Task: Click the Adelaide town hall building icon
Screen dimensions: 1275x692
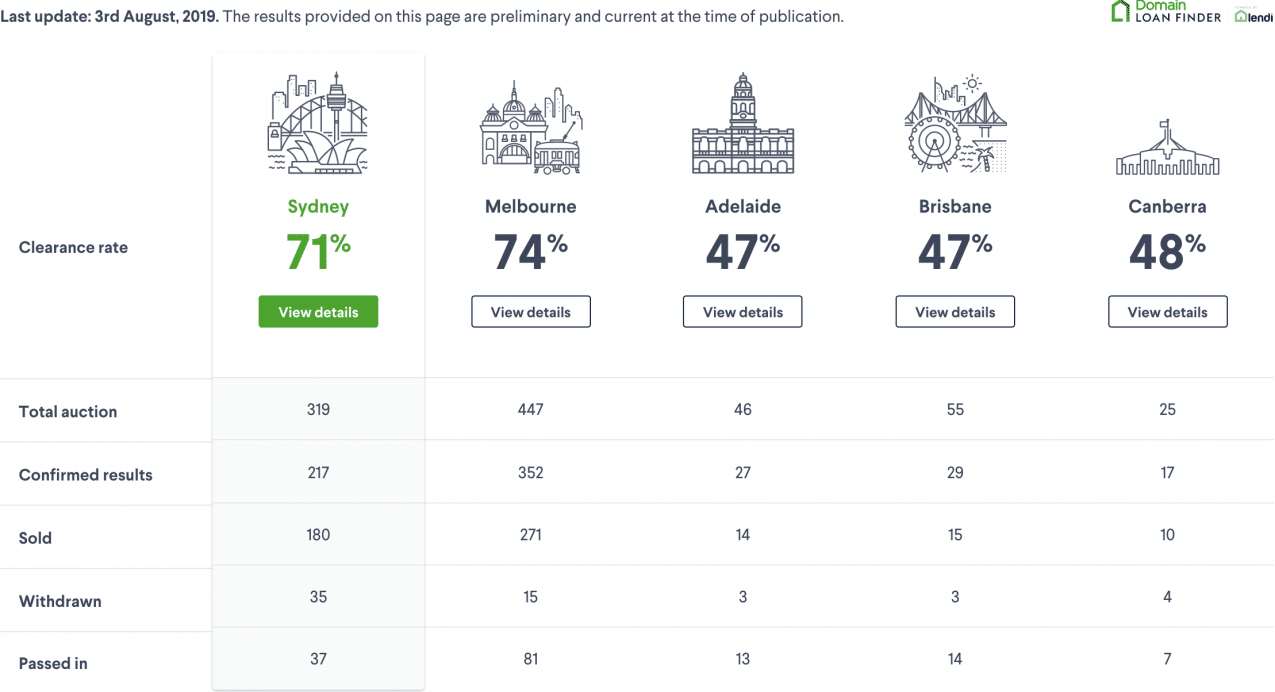Action: click(x=742, y=124)
